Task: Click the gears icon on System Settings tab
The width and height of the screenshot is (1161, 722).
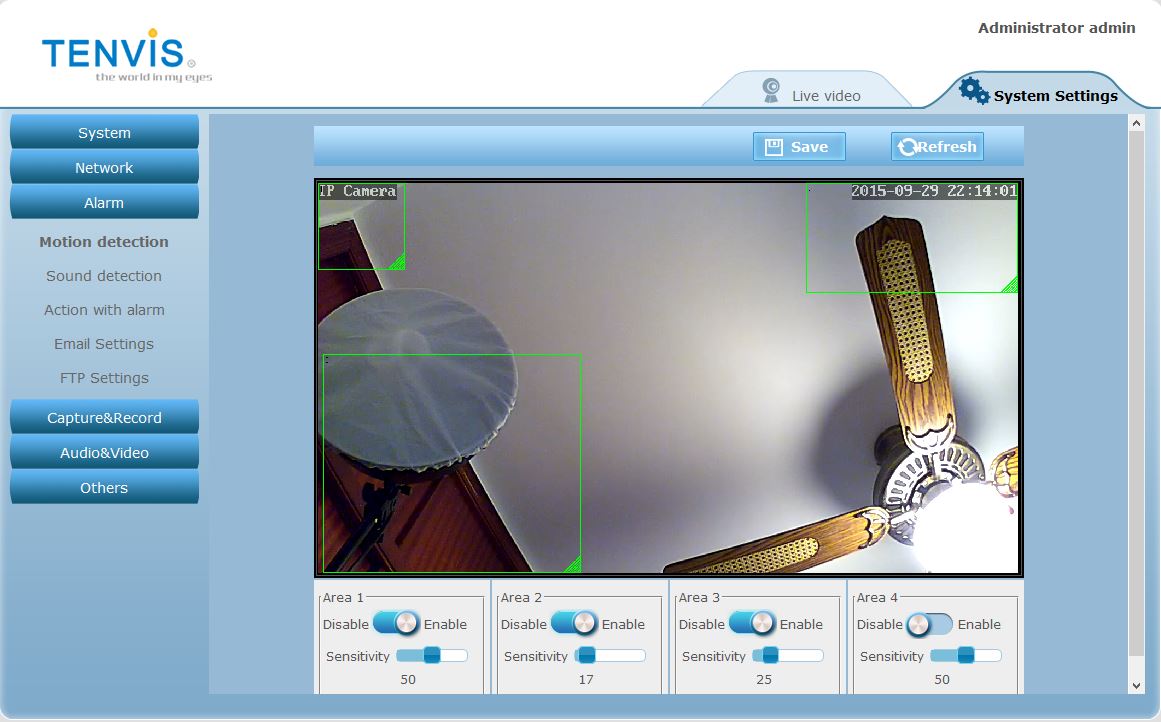Action: click(x=973, y=91)
